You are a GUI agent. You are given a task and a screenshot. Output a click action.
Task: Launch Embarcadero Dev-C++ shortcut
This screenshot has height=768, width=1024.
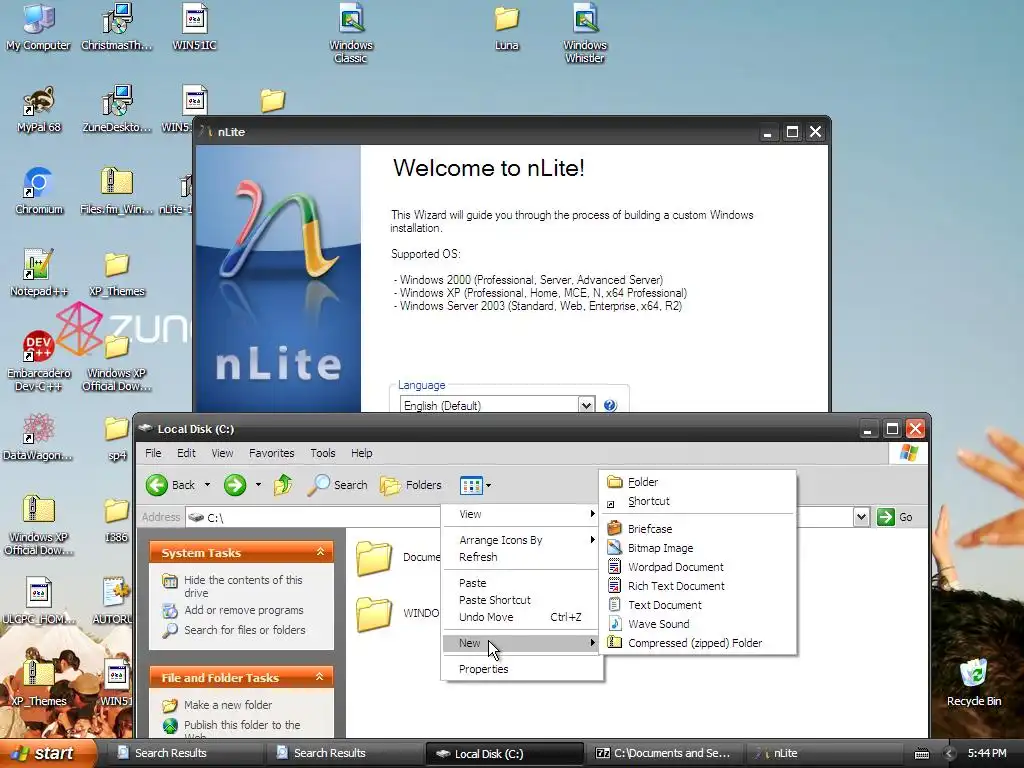coord(39,361)
